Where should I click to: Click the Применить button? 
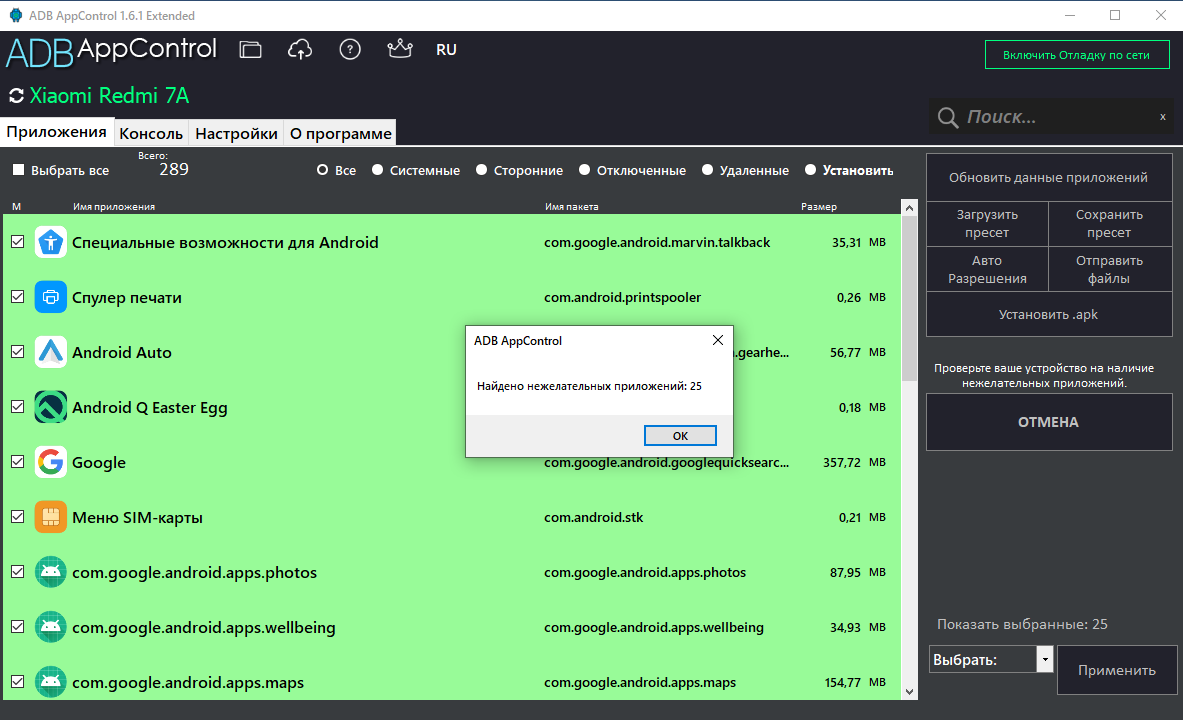(1117, 670)
